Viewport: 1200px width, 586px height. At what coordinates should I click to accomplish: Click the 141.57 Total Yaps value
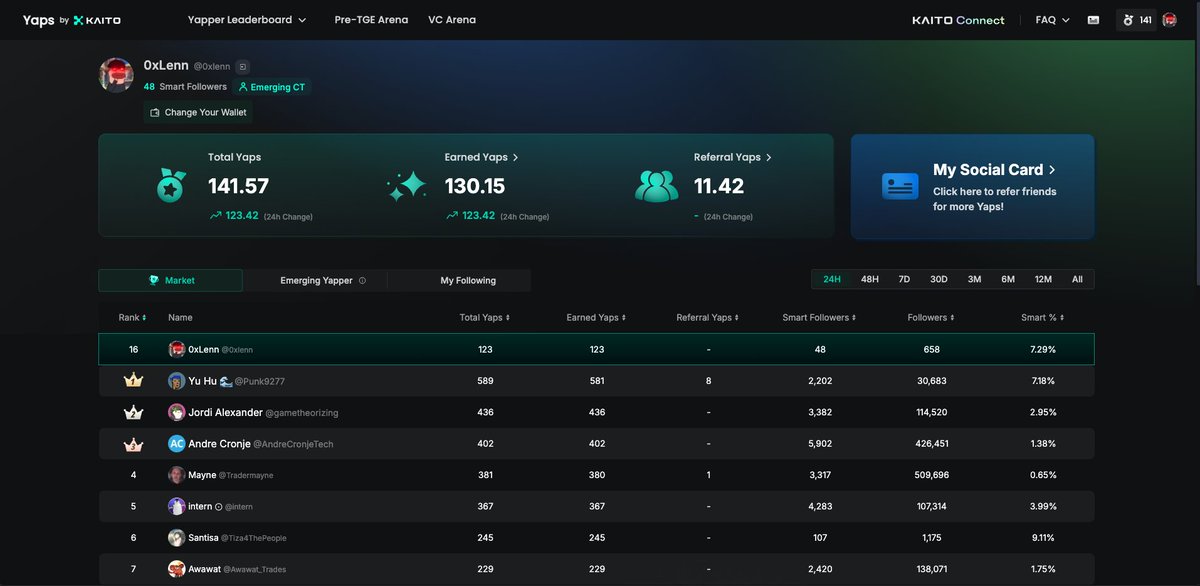238,186
